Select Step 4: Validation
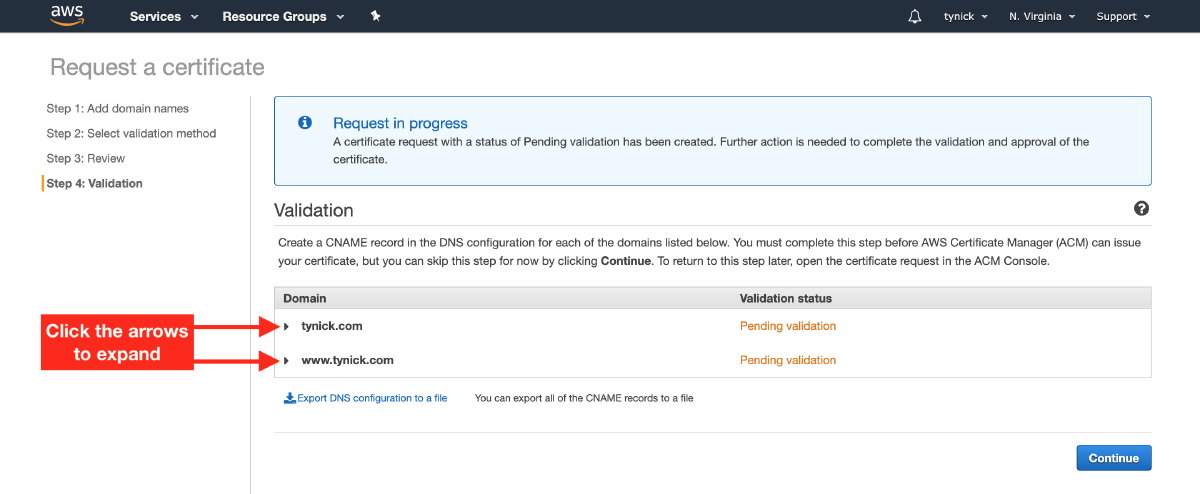Screen dimensions: 1200x494 pos(94,183)
